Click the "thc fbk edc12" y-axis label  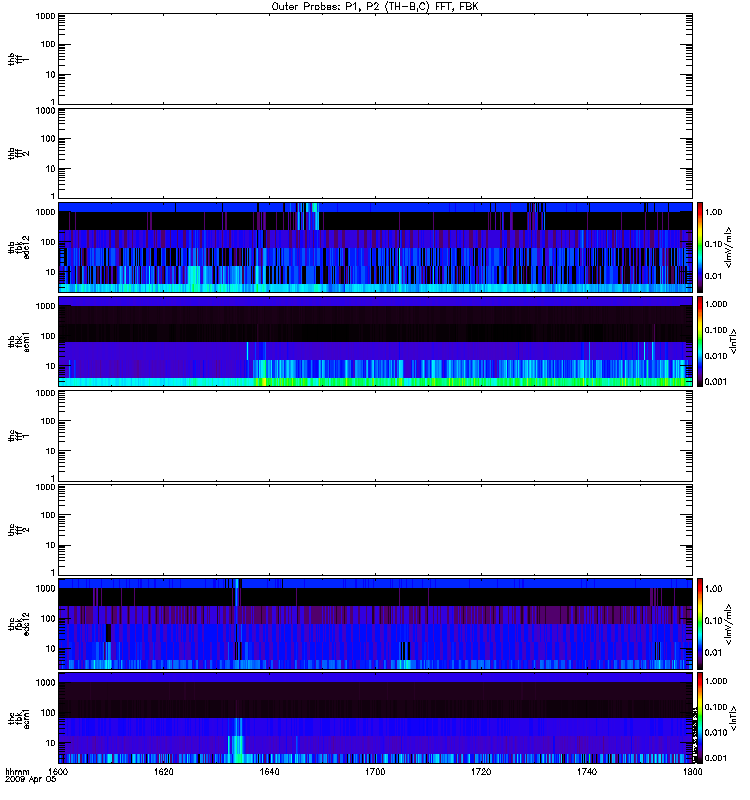click(18, 624)
